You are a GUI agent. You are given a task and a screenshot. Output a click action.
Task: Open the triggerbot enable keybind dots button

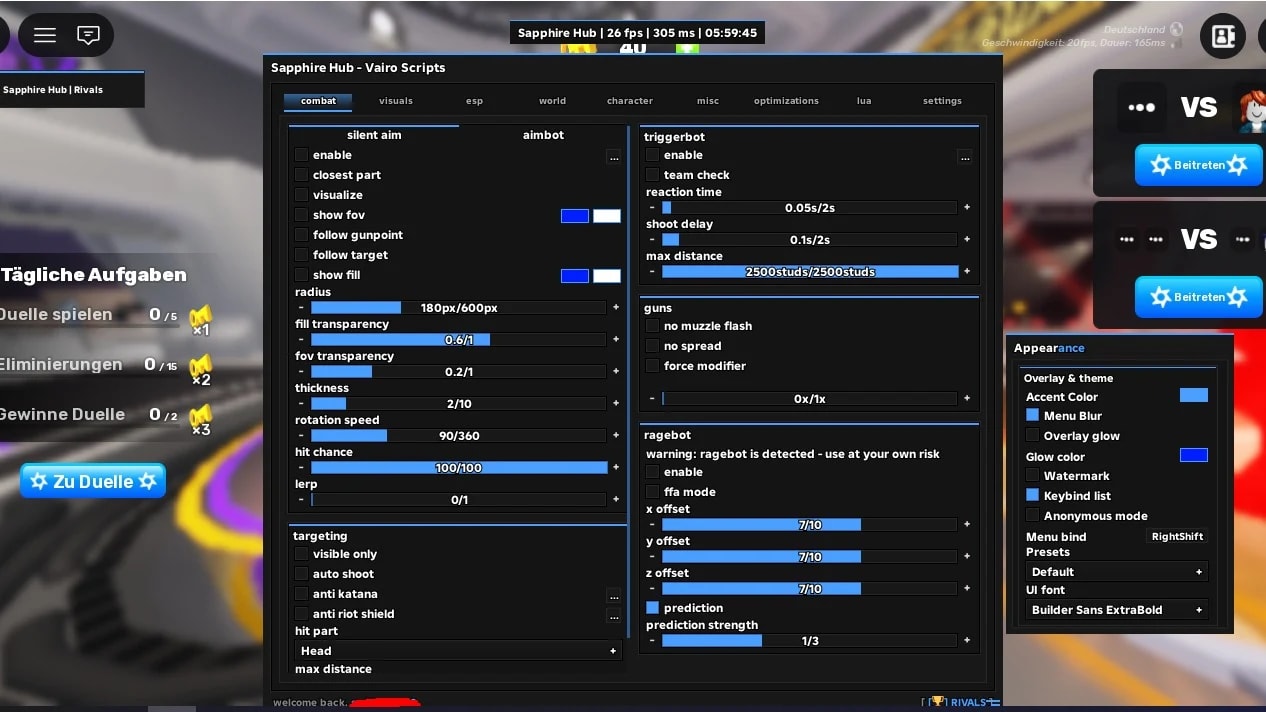click(x=964, y=156)
